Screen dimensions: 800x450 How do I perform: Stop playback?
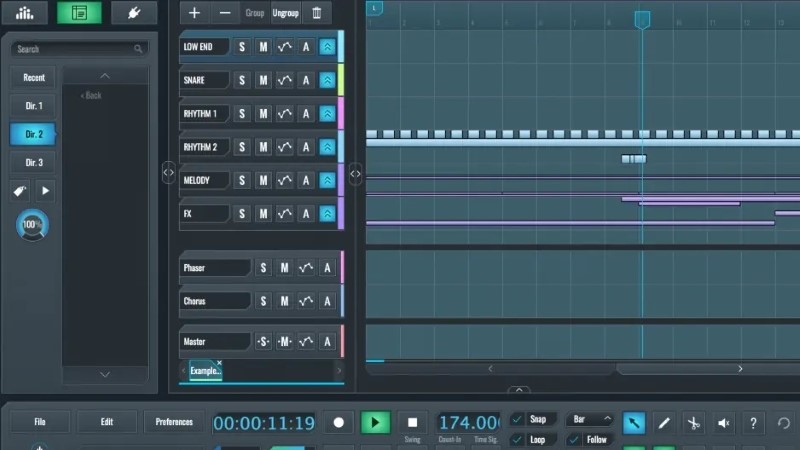tap(412, 423)
